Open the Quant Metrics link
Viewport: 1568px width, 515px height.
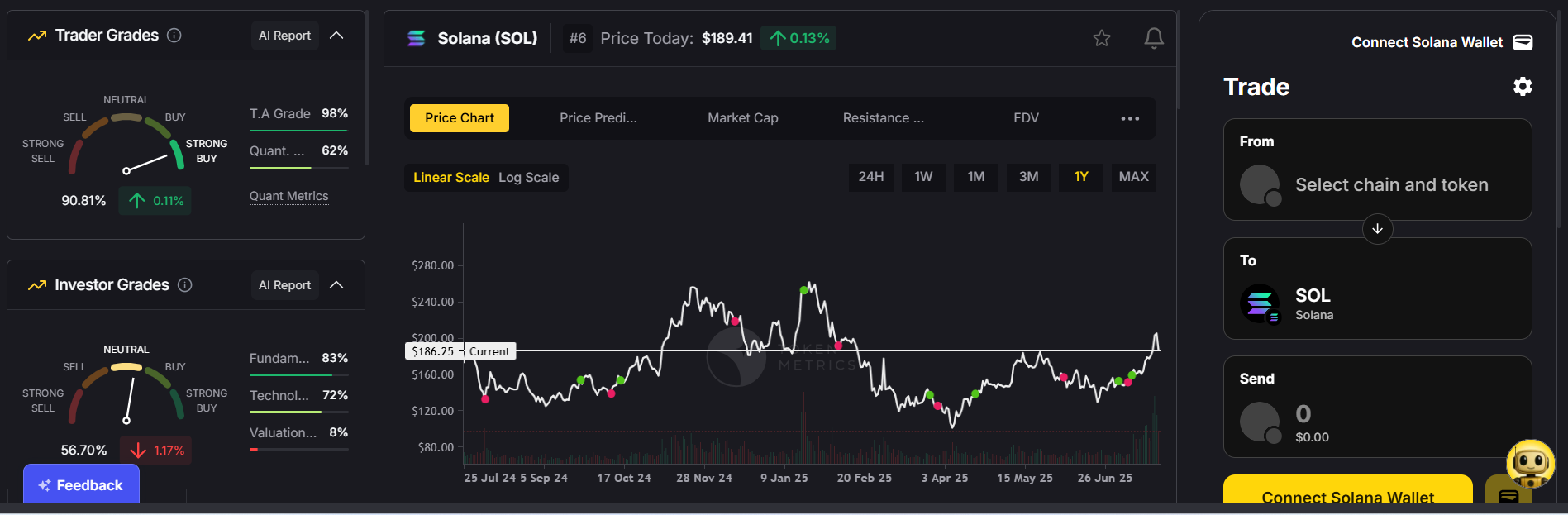coord(289,196)
